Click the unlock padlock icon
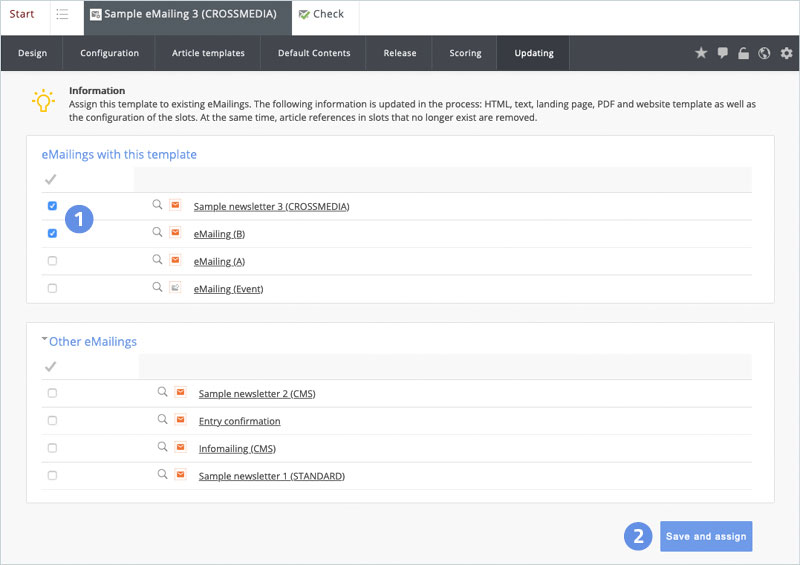800x565 pixels. tap(743, 53)
